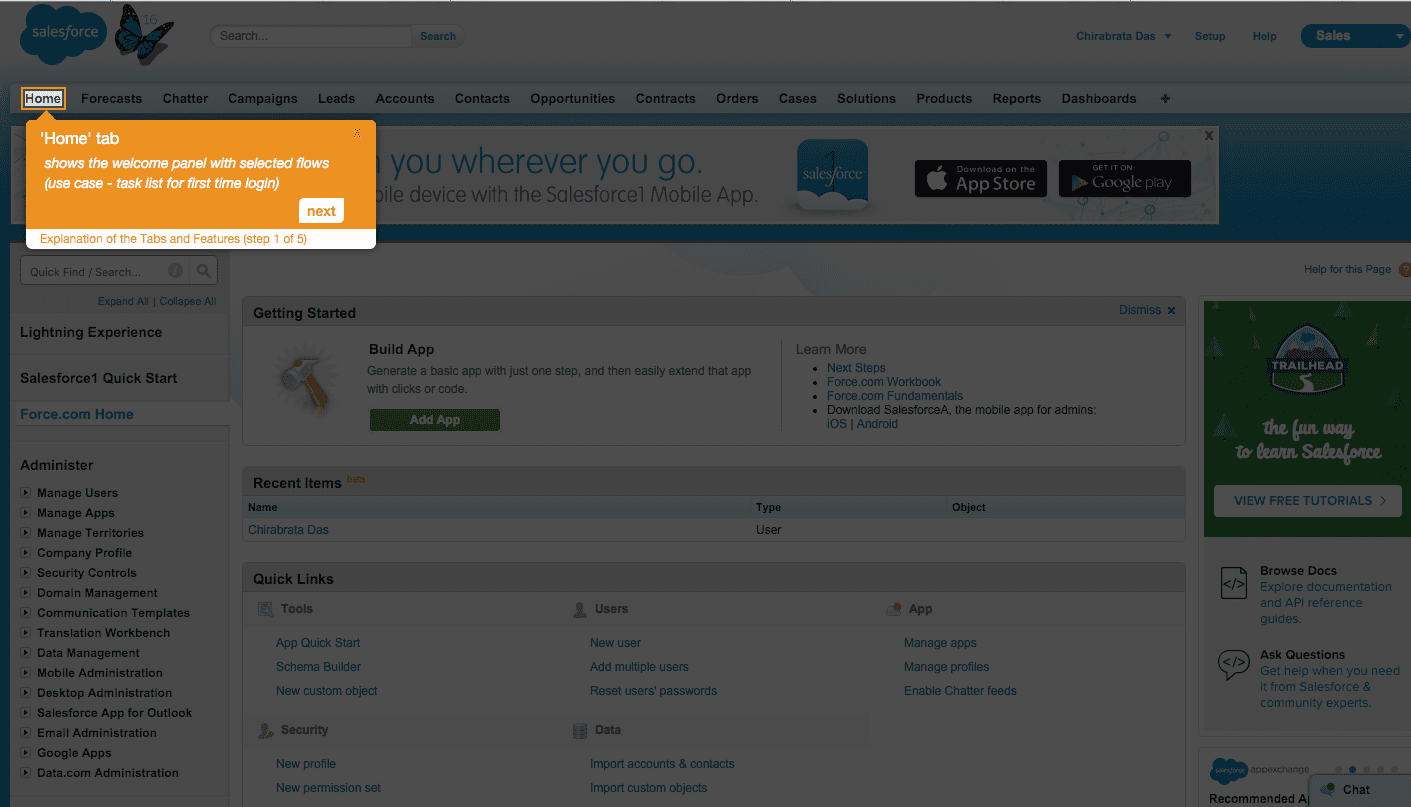This screenshot has width=1411, height=807.
Task: Expand Company Profile node
Action: 26,553
